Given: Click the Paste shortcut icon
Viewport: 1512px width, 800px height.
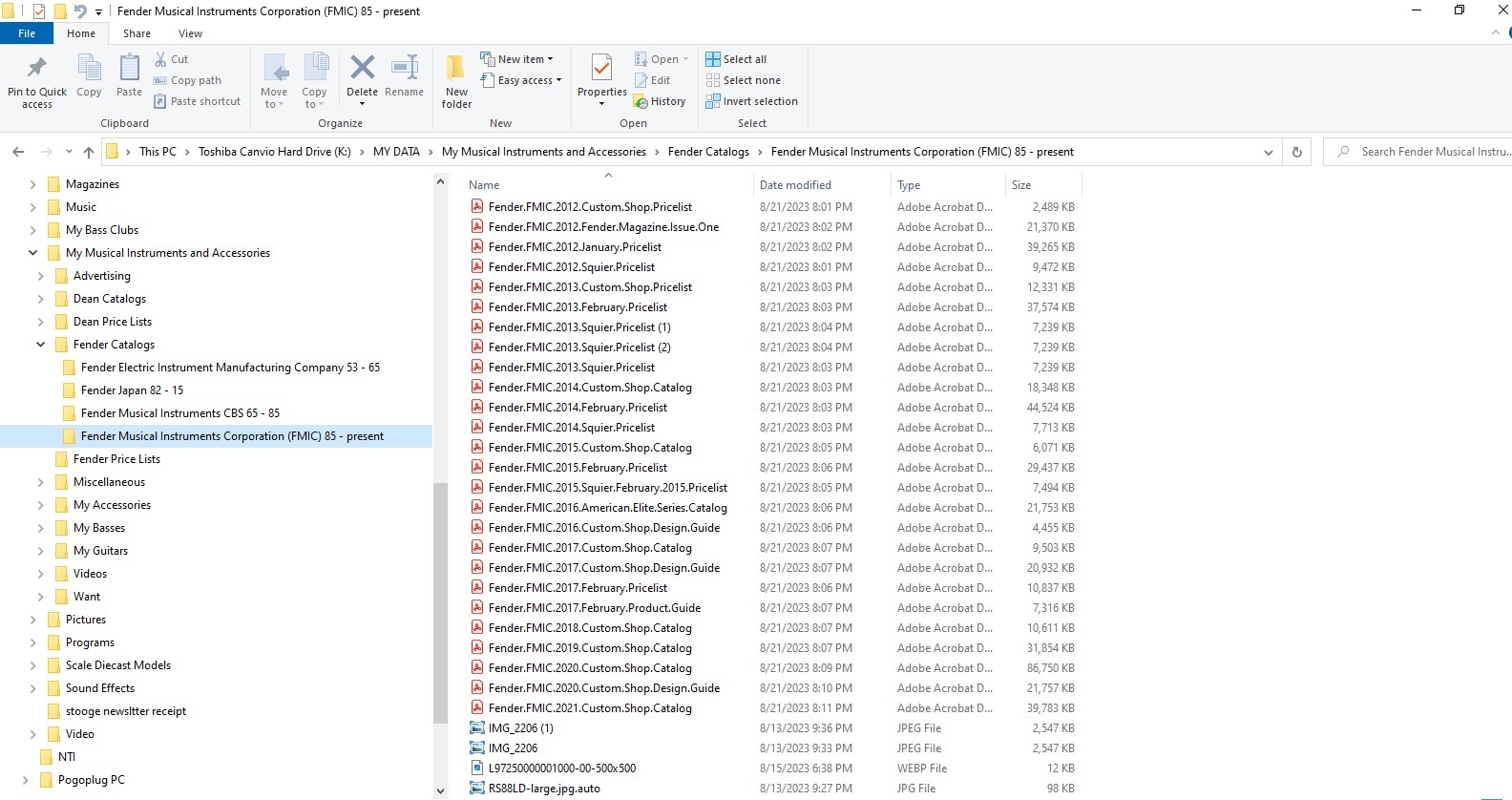Looking at the screenshot, I should pyautogui.click(x=160, y=101).
